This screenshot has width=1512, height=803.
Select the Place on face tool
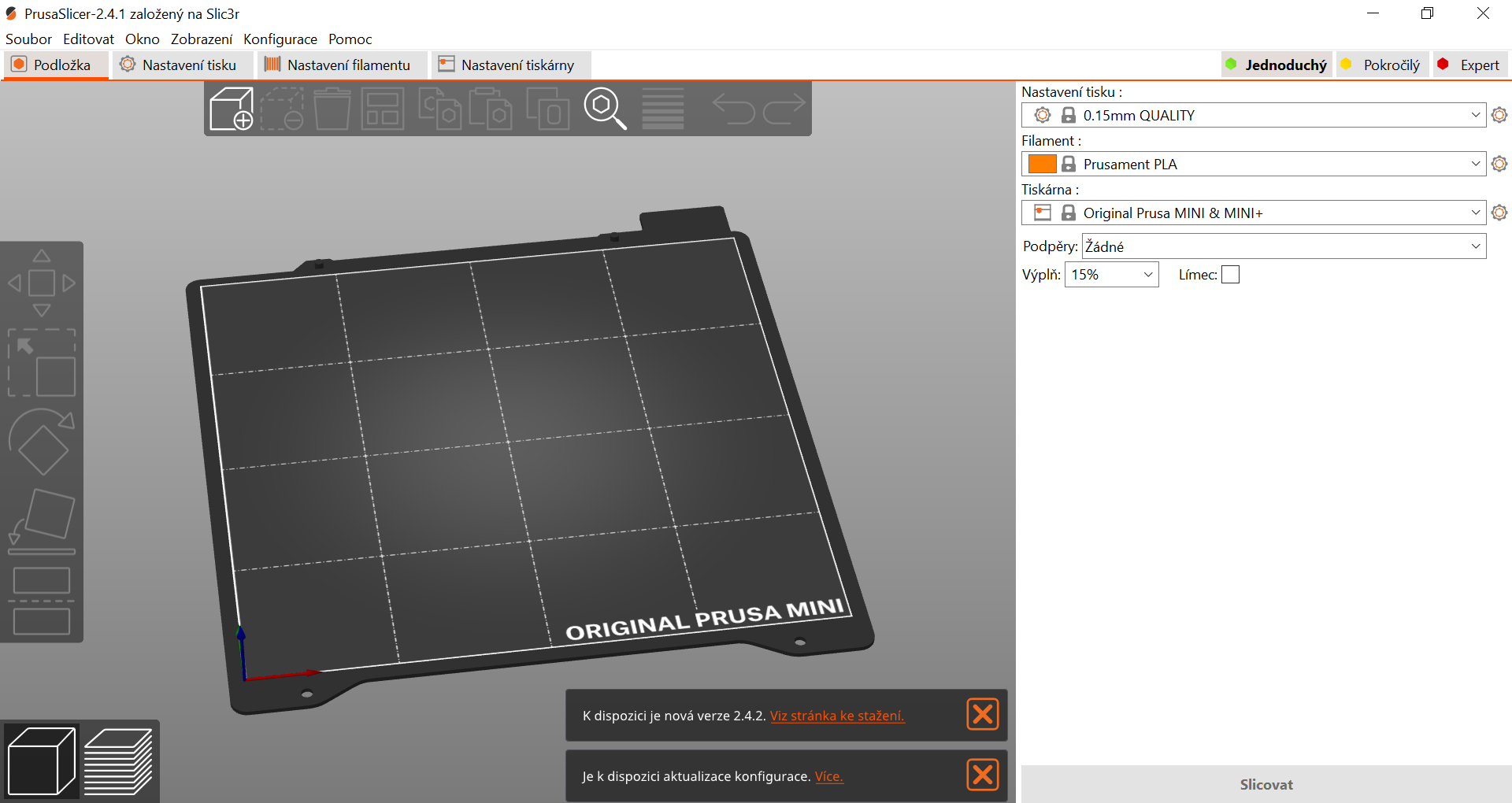pyautogui.click(x=42, y=521)
